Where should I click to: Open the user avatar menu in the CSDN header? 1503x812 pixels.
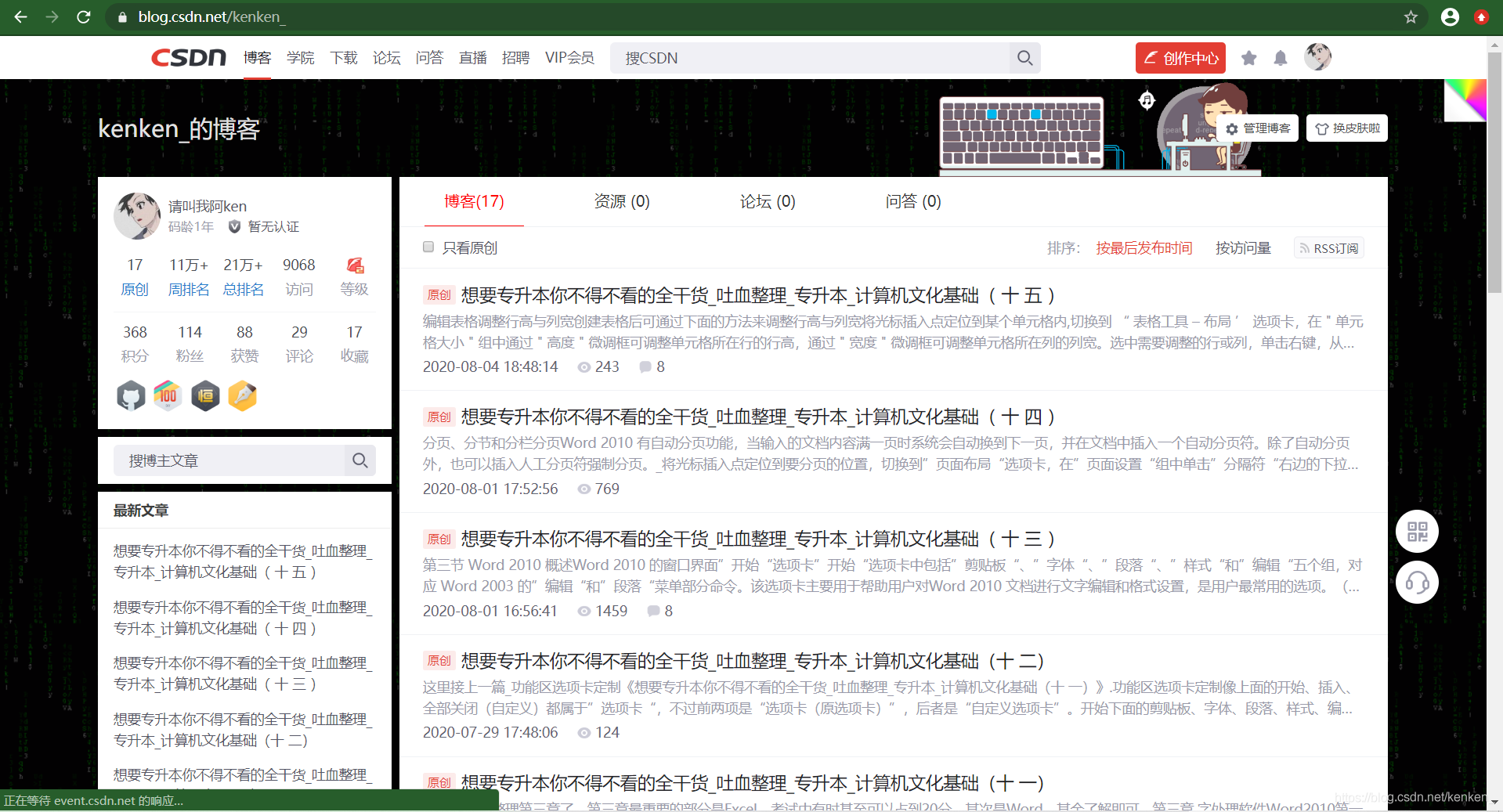1318,56
